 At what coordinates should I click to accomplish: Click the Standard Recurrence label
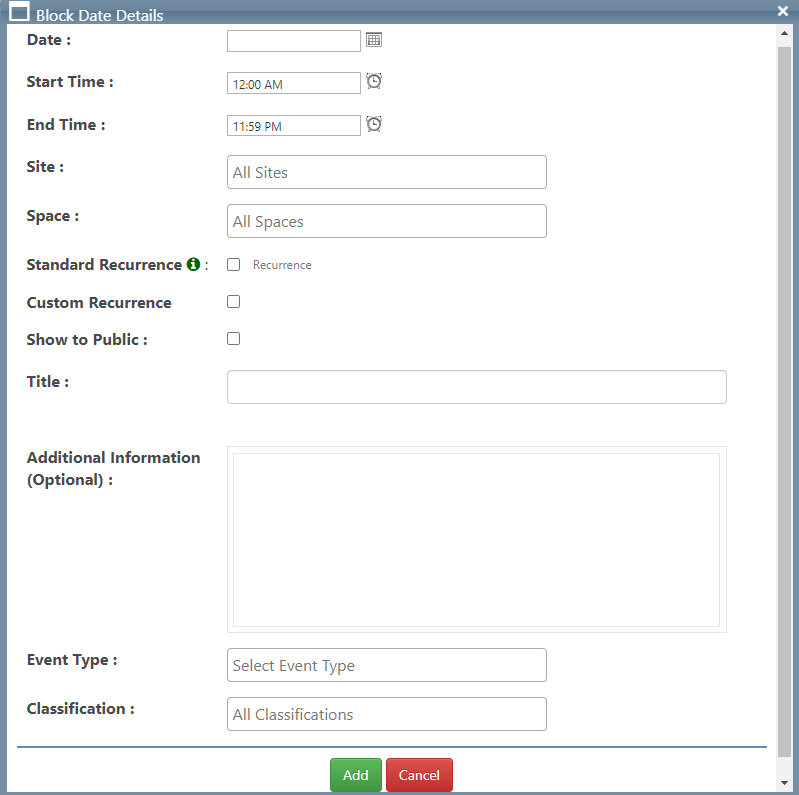[104, 264]
